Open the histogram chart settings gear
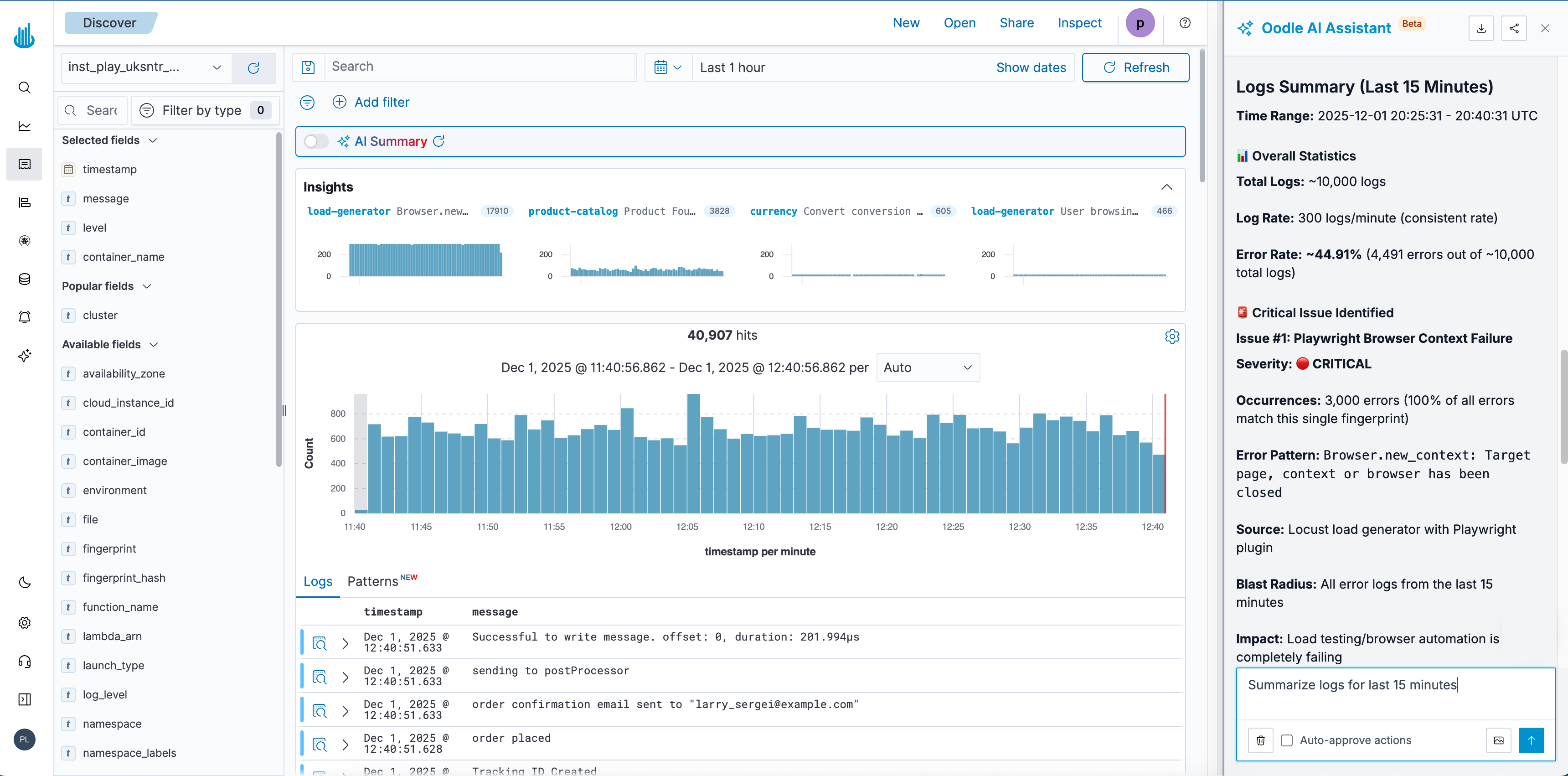 pyautogui.click(x=1172, y=336)
